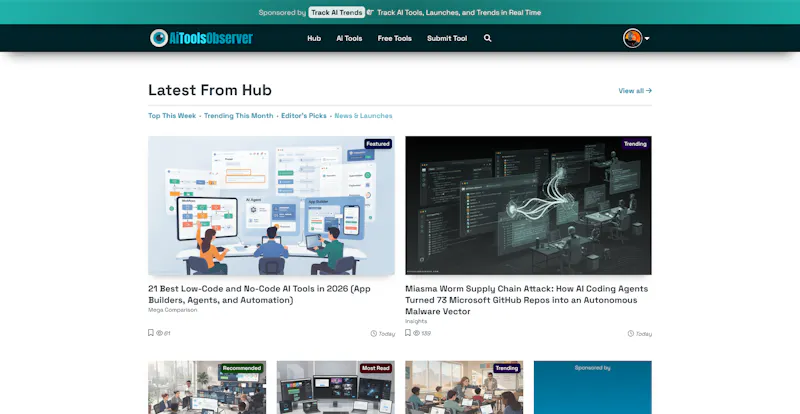Bookmark the Miasma Worm article
The width and height of the screenshot is (800, 414).
(x=408, y=333)
